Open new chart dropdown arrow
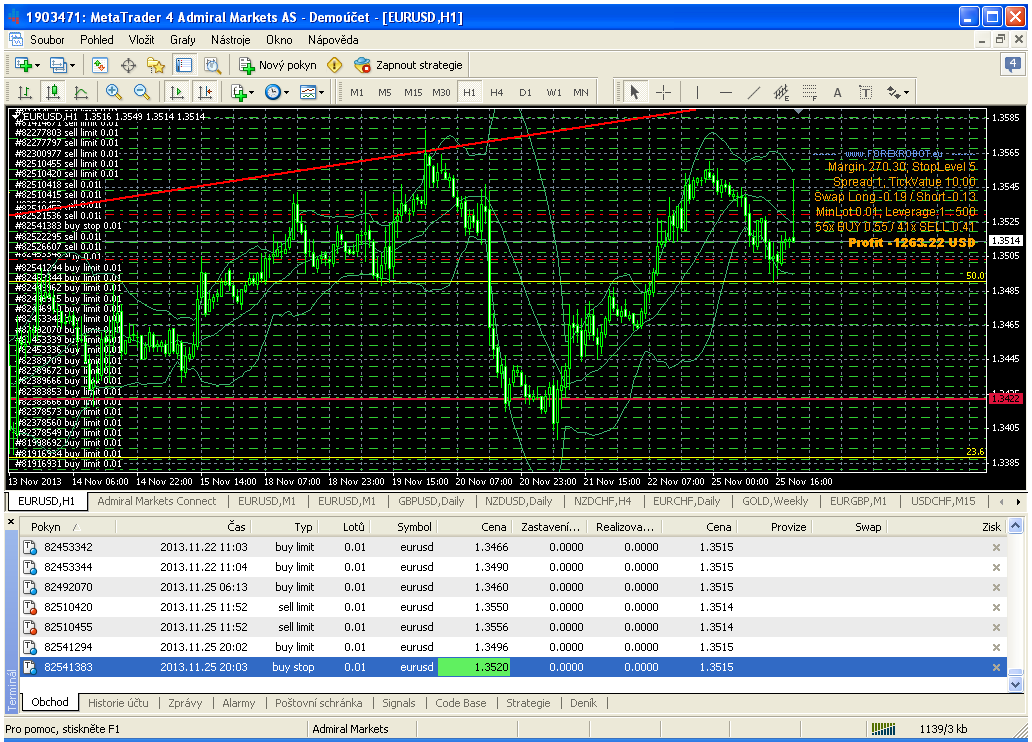 38,66
